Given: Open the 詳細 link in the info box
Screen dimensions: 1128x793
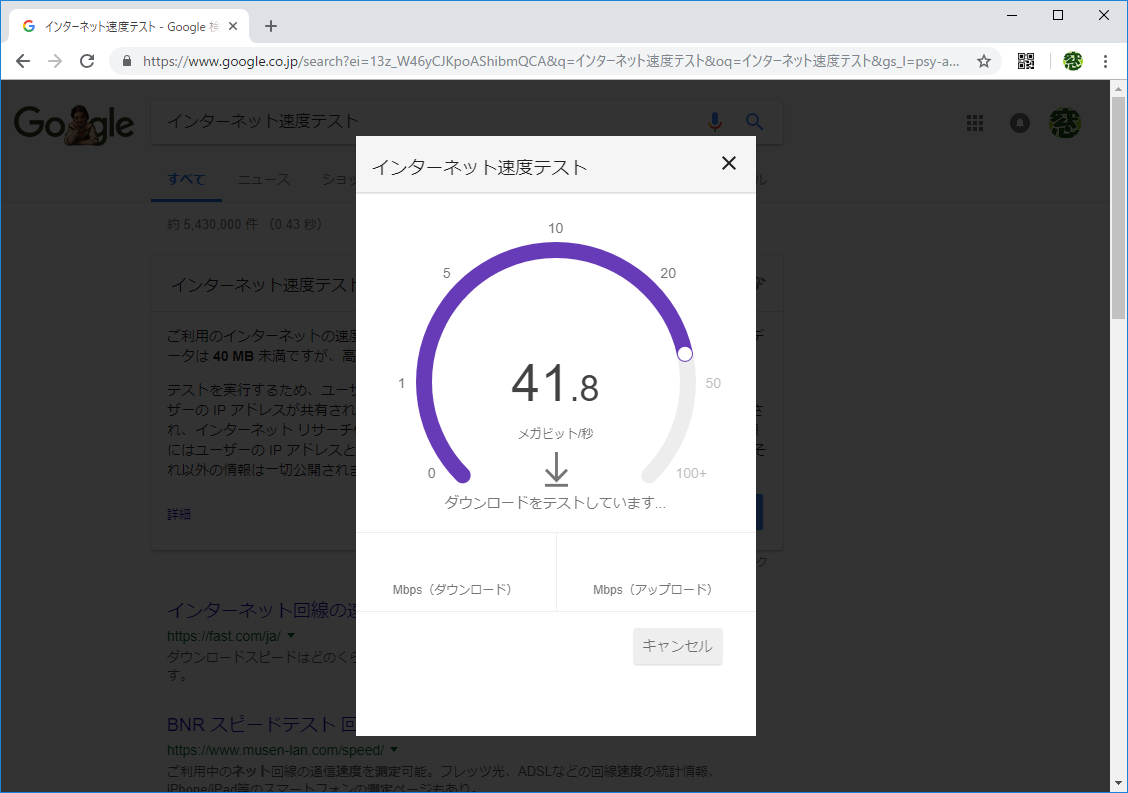Looking at the screenshot, I should tap(178, 513).
